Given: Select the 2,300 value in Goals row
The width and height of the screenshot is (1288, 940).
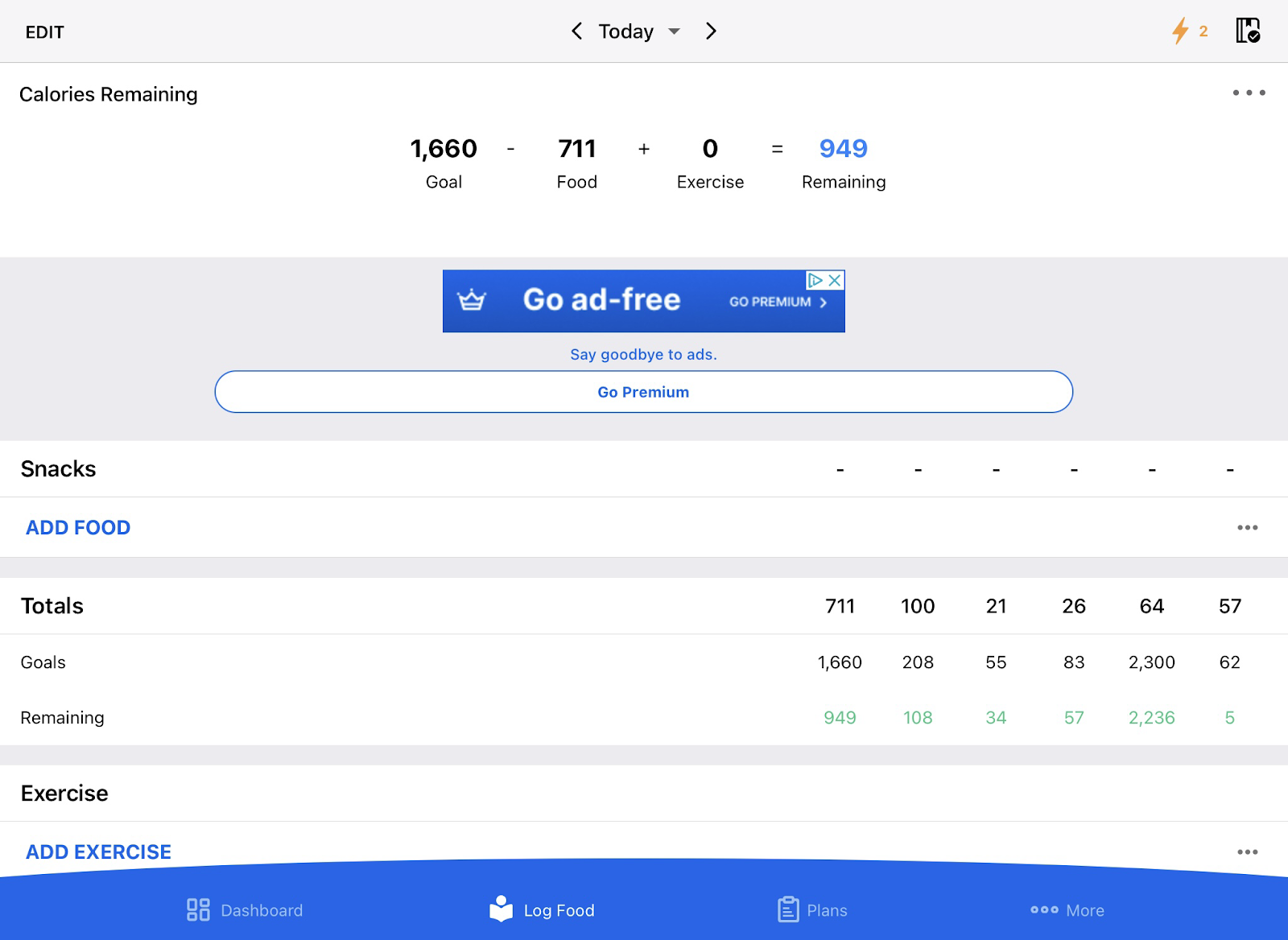Looking at the screenshot, I should pos(1151,662).
